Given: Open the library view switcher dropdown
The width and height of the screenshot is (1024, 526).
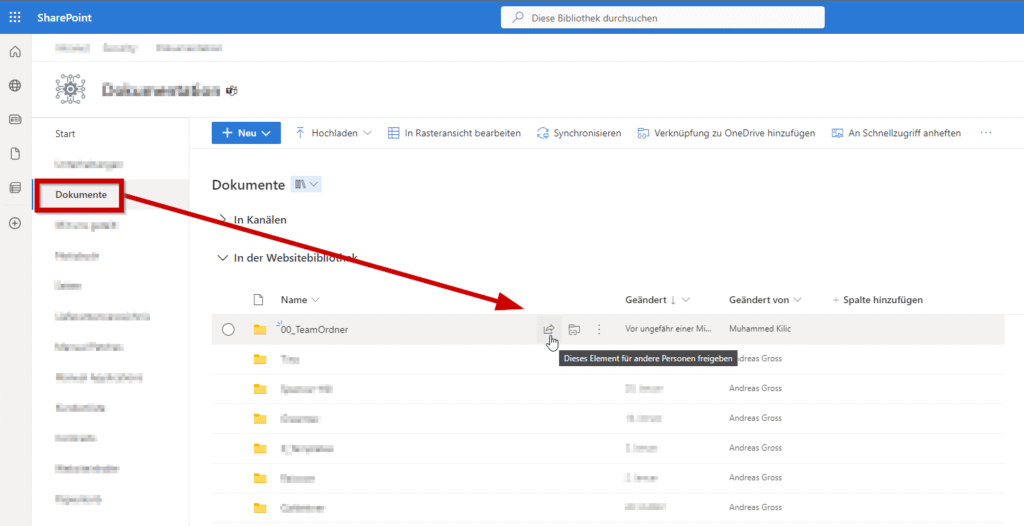Looking at the screenshot, I should (306, 185).
